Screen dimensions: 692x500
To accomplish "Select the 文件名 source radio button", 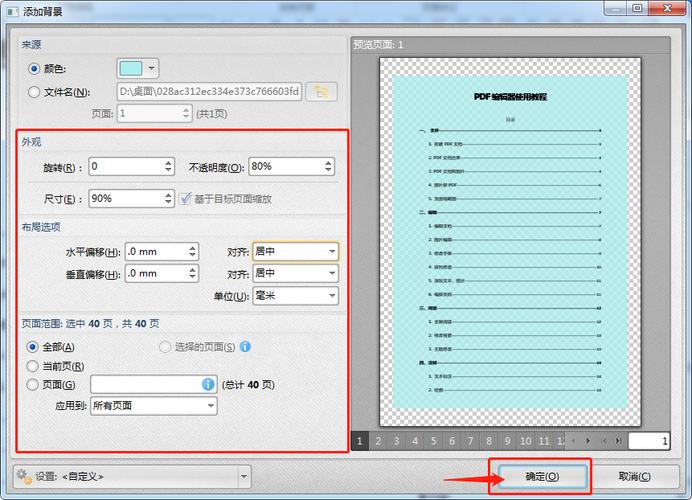I will click(x=34, y=92).
